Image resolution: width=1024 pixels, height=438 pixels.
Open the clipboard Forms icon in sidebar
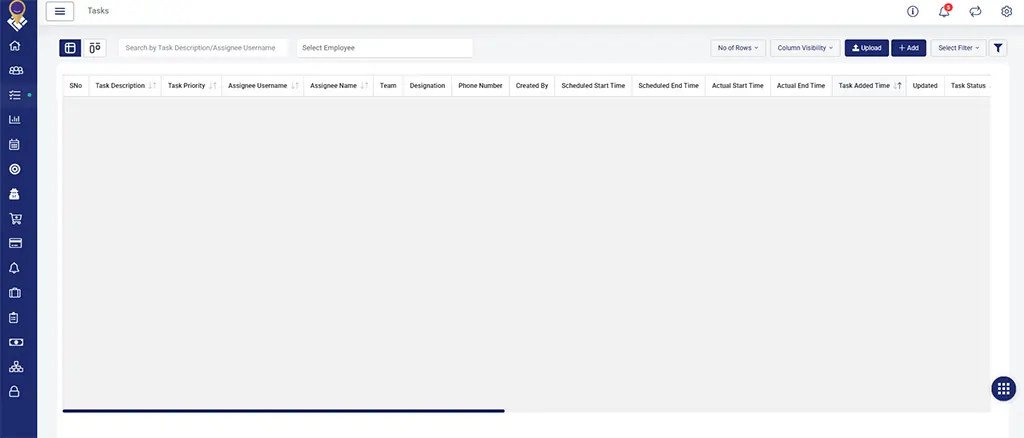pos(14,317)
